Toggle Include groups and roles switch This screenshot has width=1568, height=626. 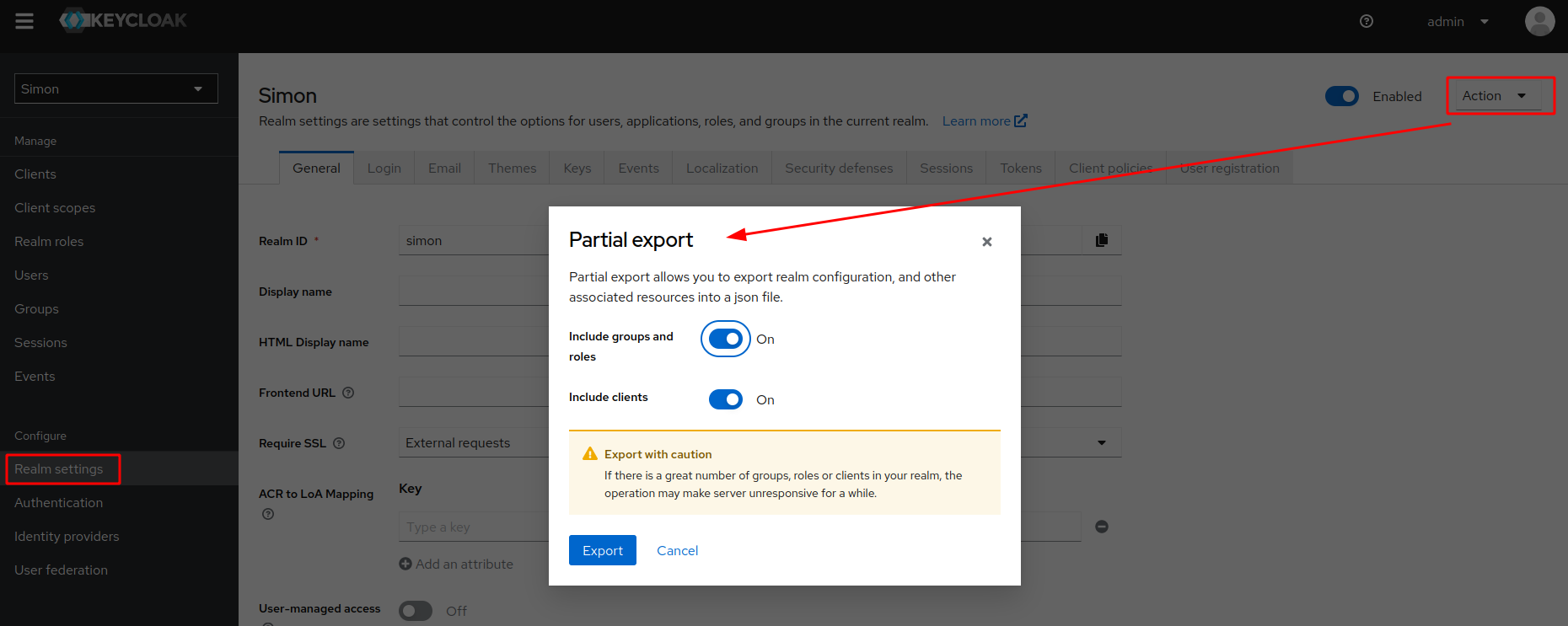(726, 339)
